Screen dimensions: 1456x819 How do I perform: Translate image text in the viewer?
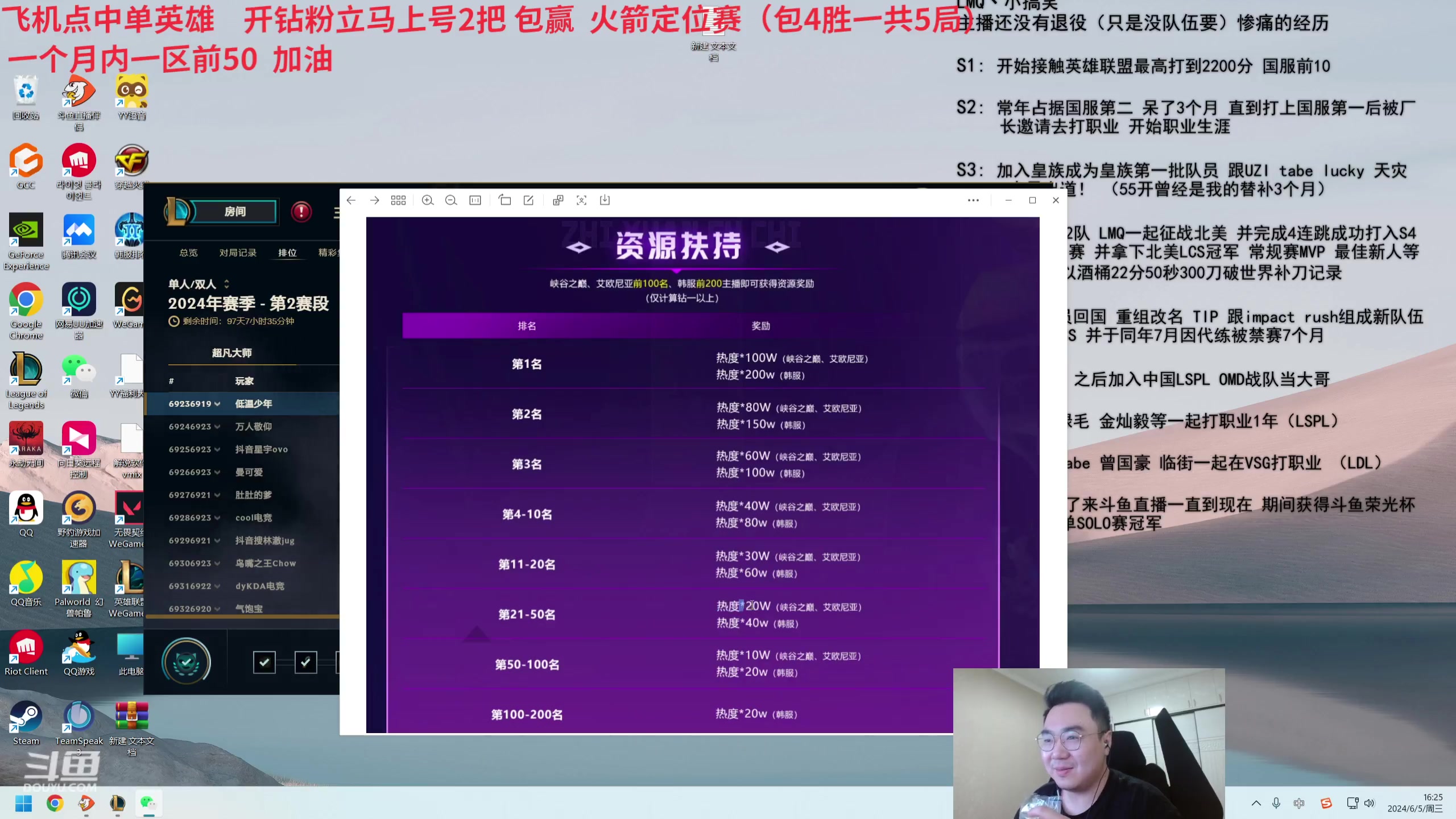558,200
